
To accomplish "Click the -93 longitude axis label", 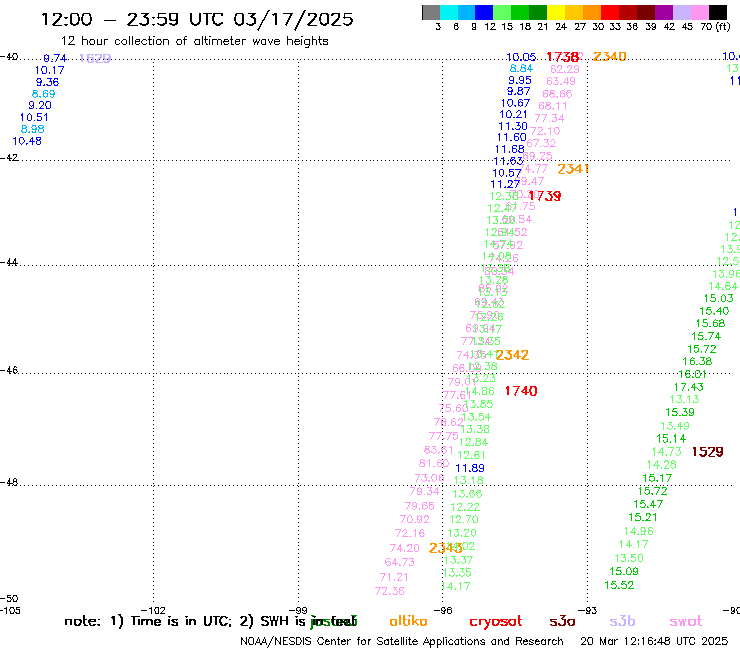I will (588, 610).
